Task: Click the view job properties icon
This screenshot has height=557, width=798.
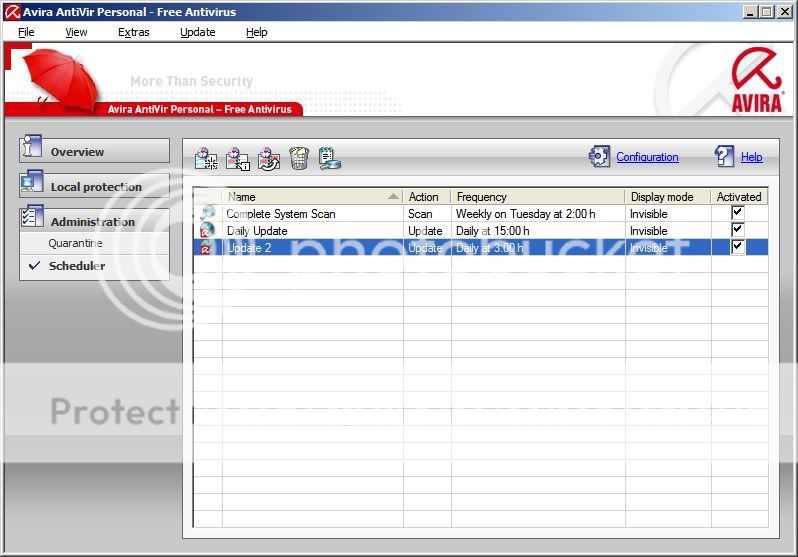Action: [238, 158]
